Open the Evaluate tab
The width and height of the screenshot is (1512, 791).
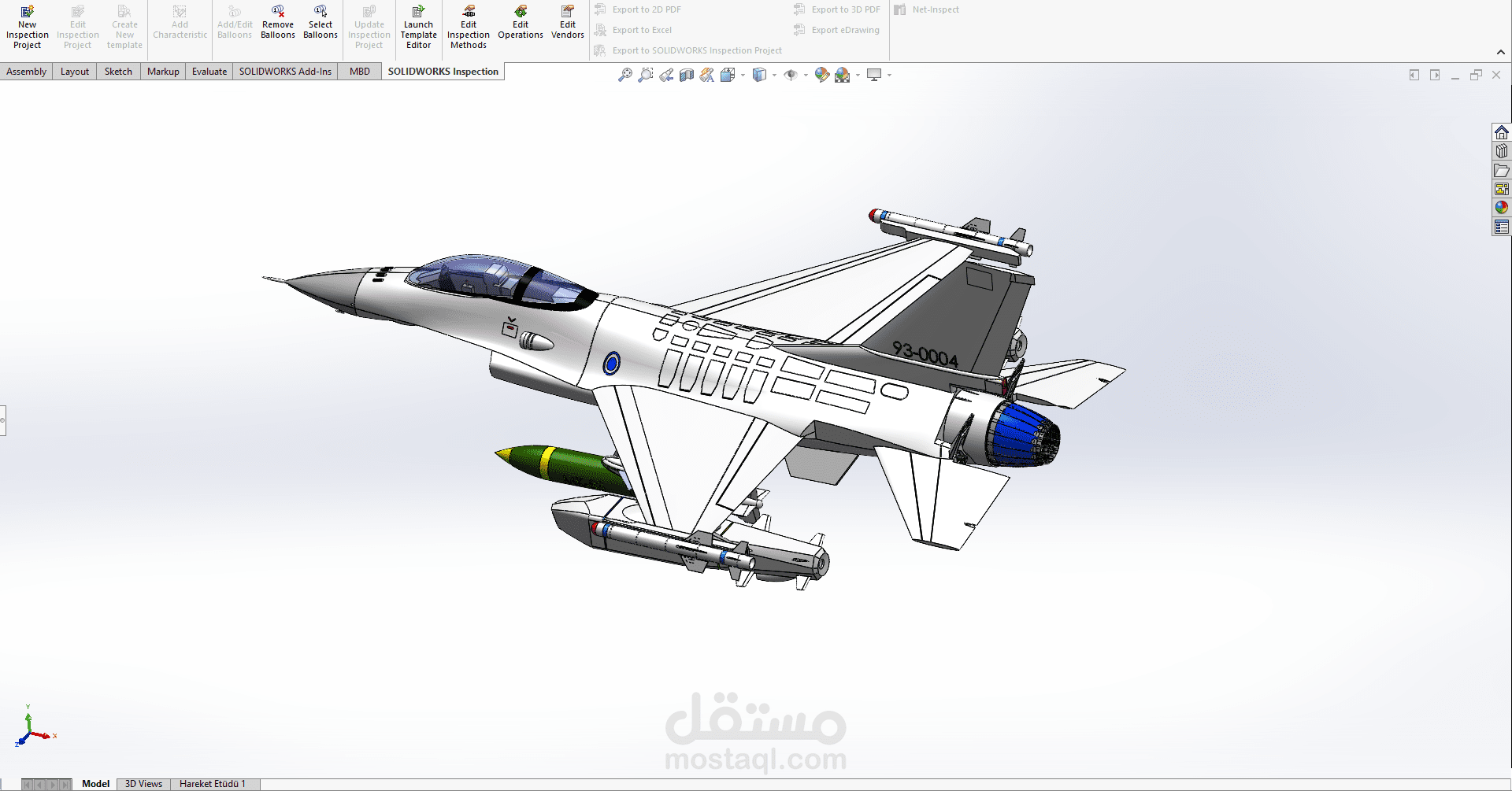coord(209,71)
